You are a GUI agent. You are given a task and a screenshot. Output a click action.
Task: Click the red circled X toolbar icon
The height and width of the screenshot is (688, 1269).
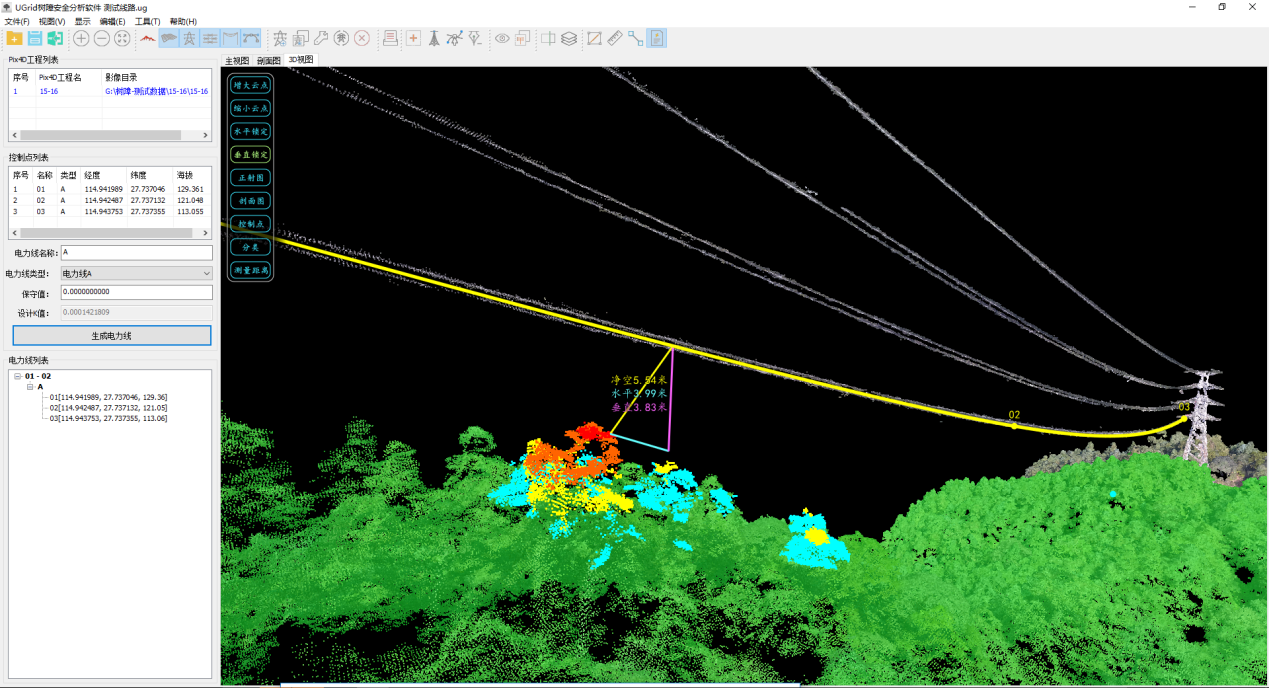click(x=362, y=38)
